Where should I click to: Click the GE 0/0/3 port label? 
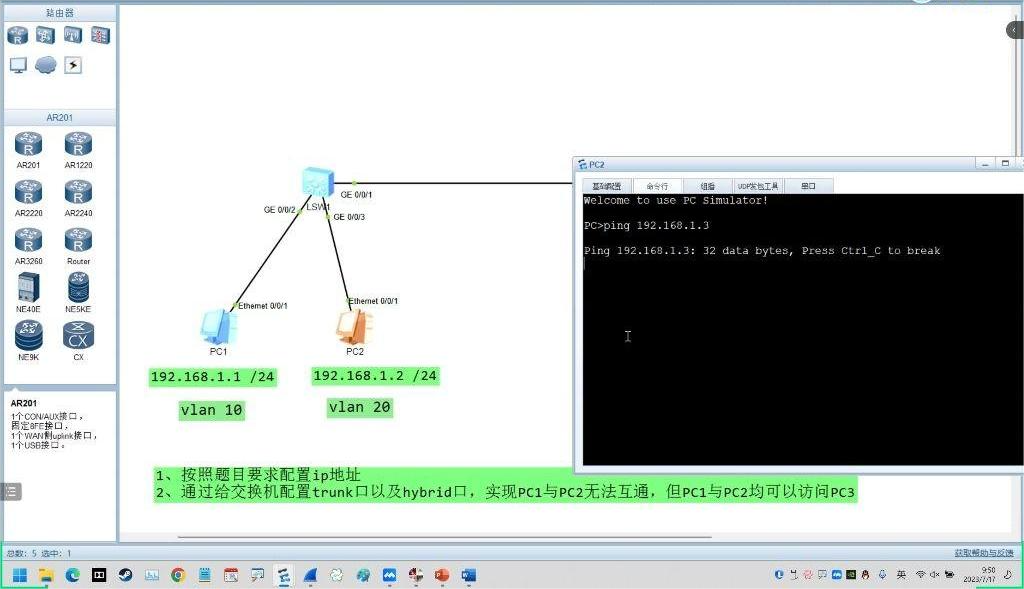(349, 217)
